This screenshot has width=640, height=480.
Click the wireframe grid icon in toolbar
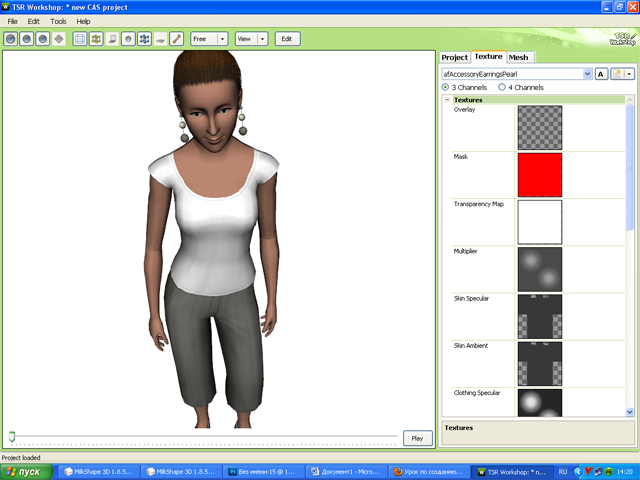pos(80,39)
